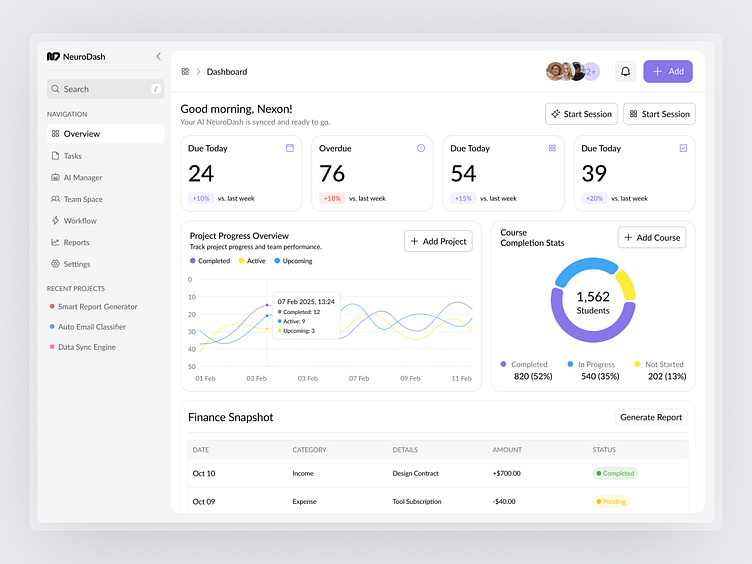Click the Generate Report button
This screenshot has height=564, width=752.
(x=651, y=417)
